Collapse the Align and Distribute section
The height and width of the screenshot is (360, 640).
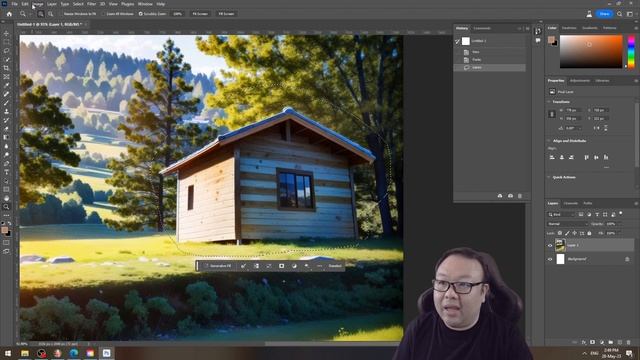coord(549,141)
